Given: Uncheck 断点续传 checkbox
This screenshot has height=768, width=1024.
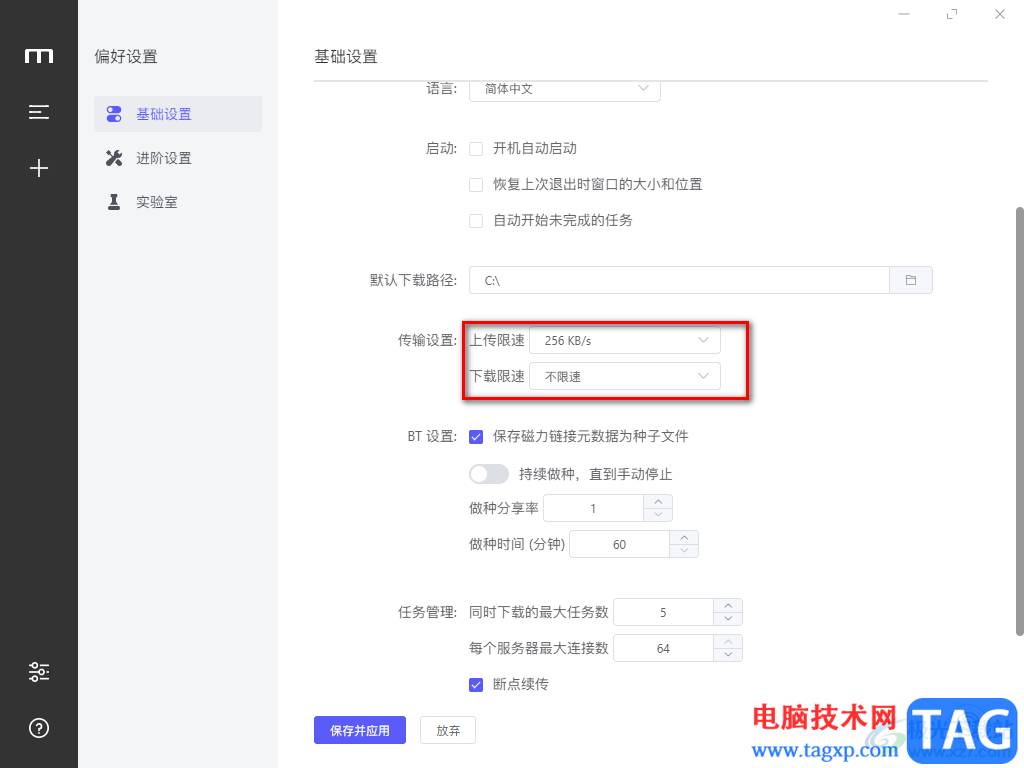Looking at the screenshot, I should pyautogui.click(x=476, y=684).
